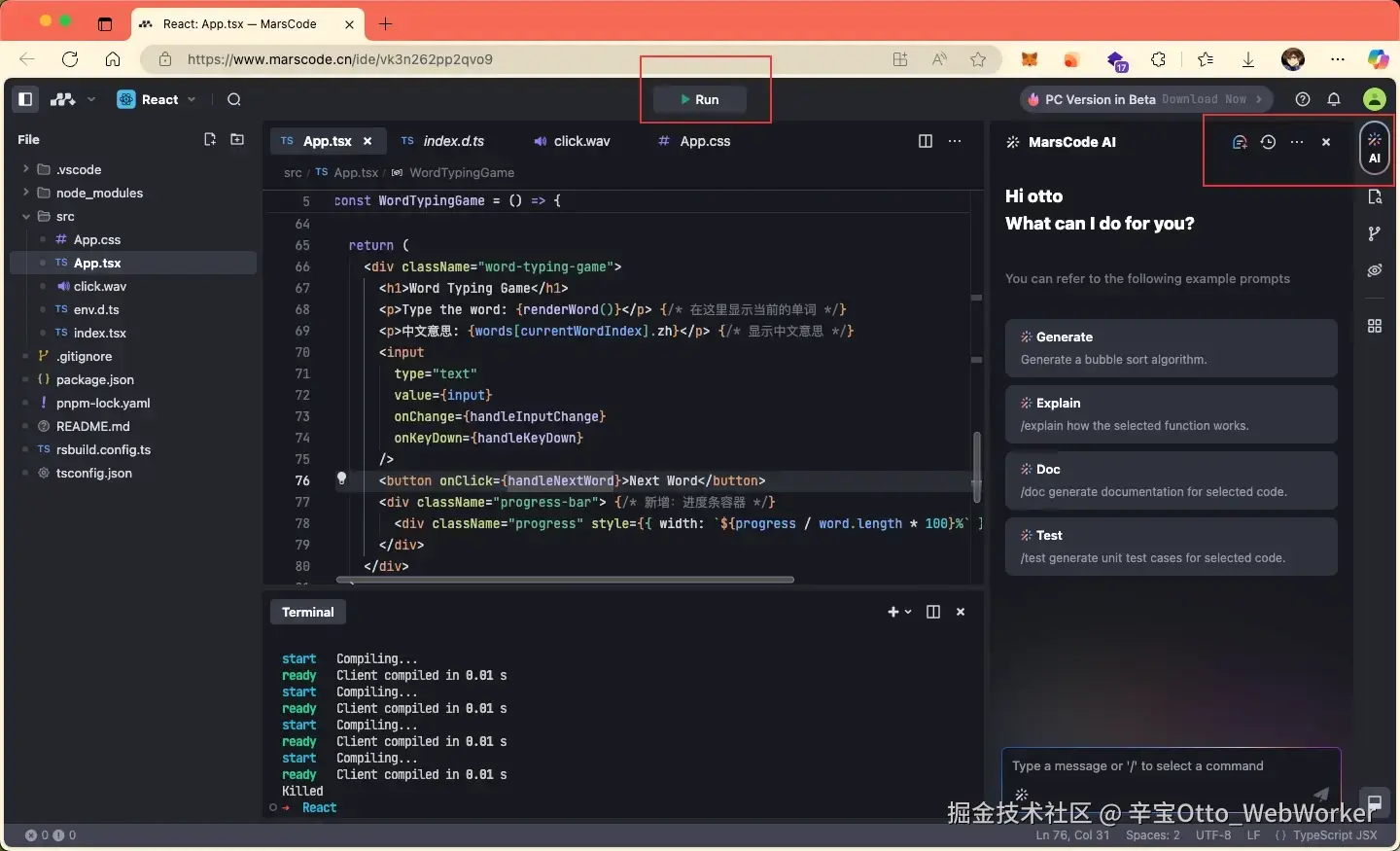Click the new file icon
1400x851 pixels.
pyautogui.click(x=209, y=139)
